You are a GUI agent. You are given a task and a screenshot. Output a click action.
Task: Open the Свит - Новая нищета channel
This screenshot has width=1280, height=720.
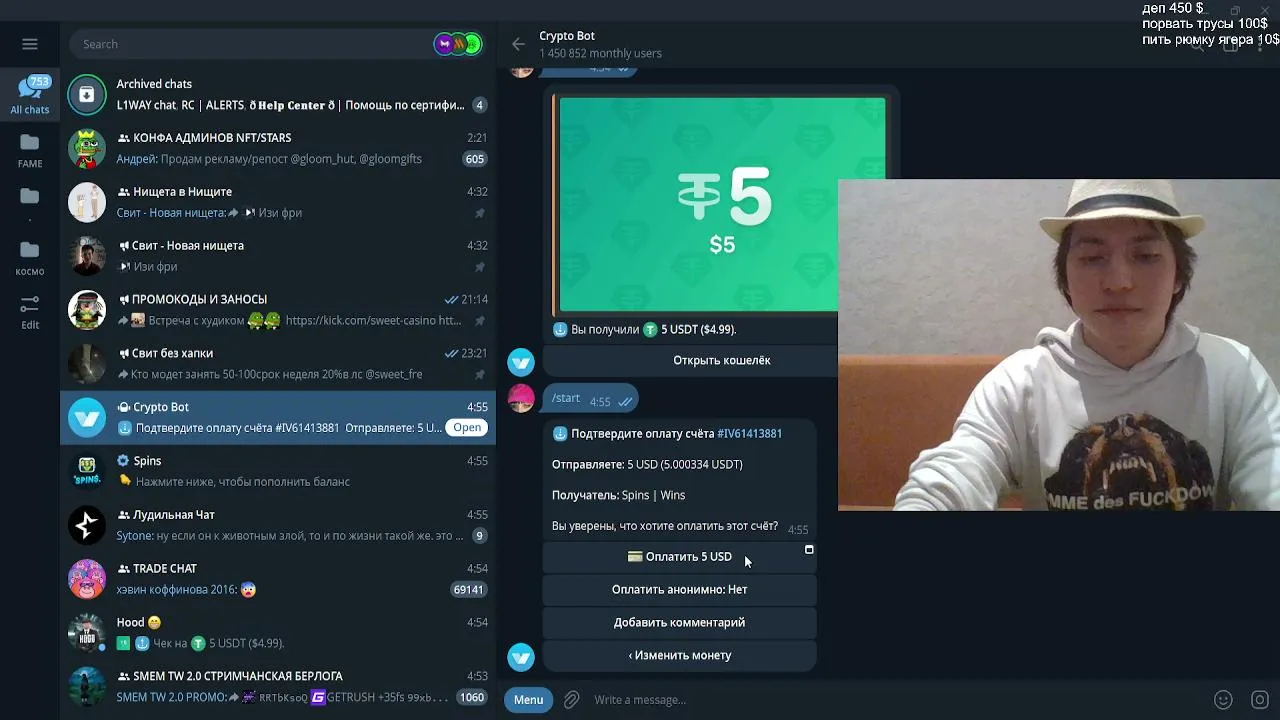coord(278,256)
